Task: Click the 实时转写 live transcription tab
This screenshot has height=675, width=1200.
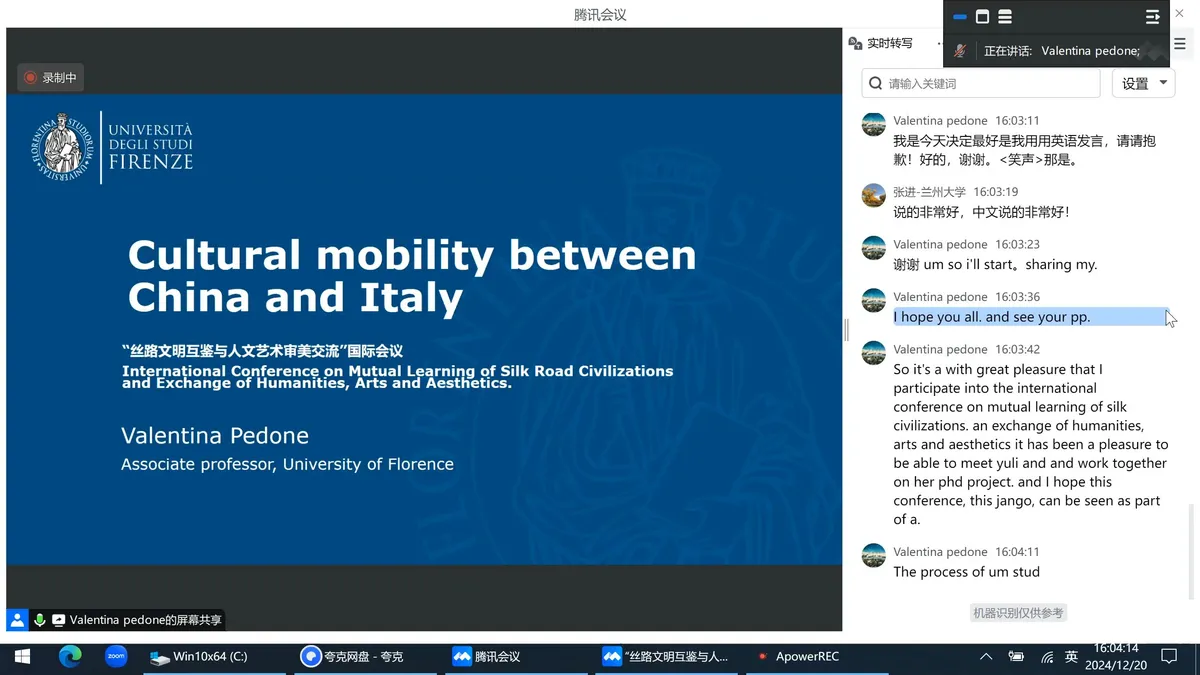Action: (881, 43)
